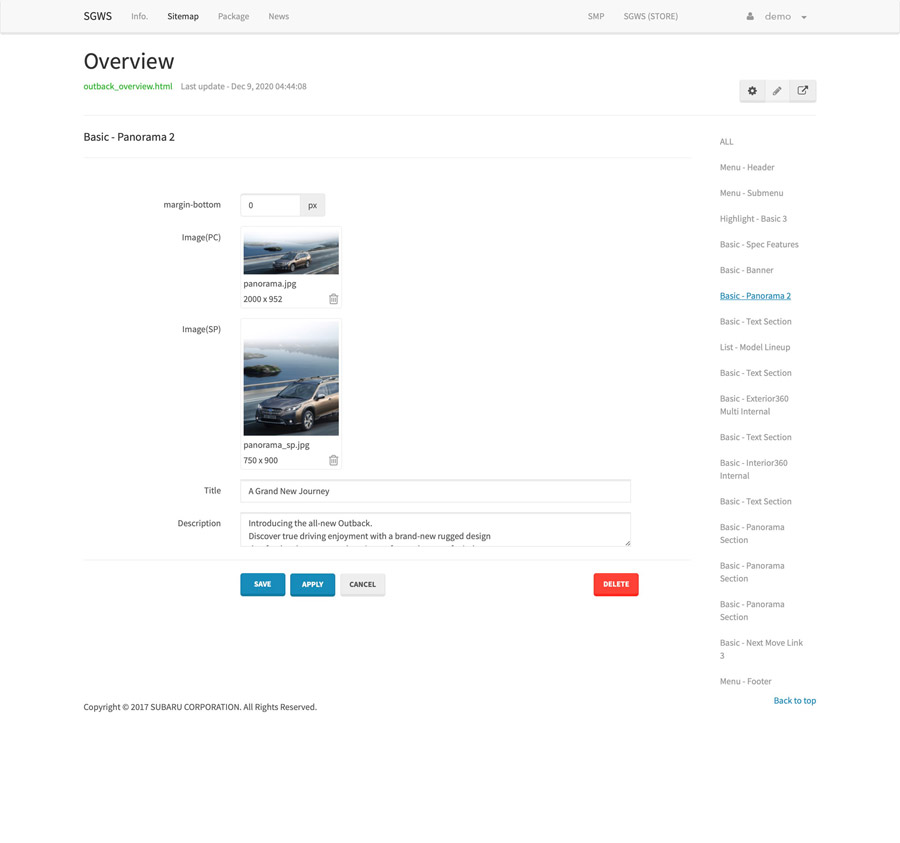The width and height of the screenshot is (900, 843).
Task: Cancel the current edit
Action: click(362, 584)
